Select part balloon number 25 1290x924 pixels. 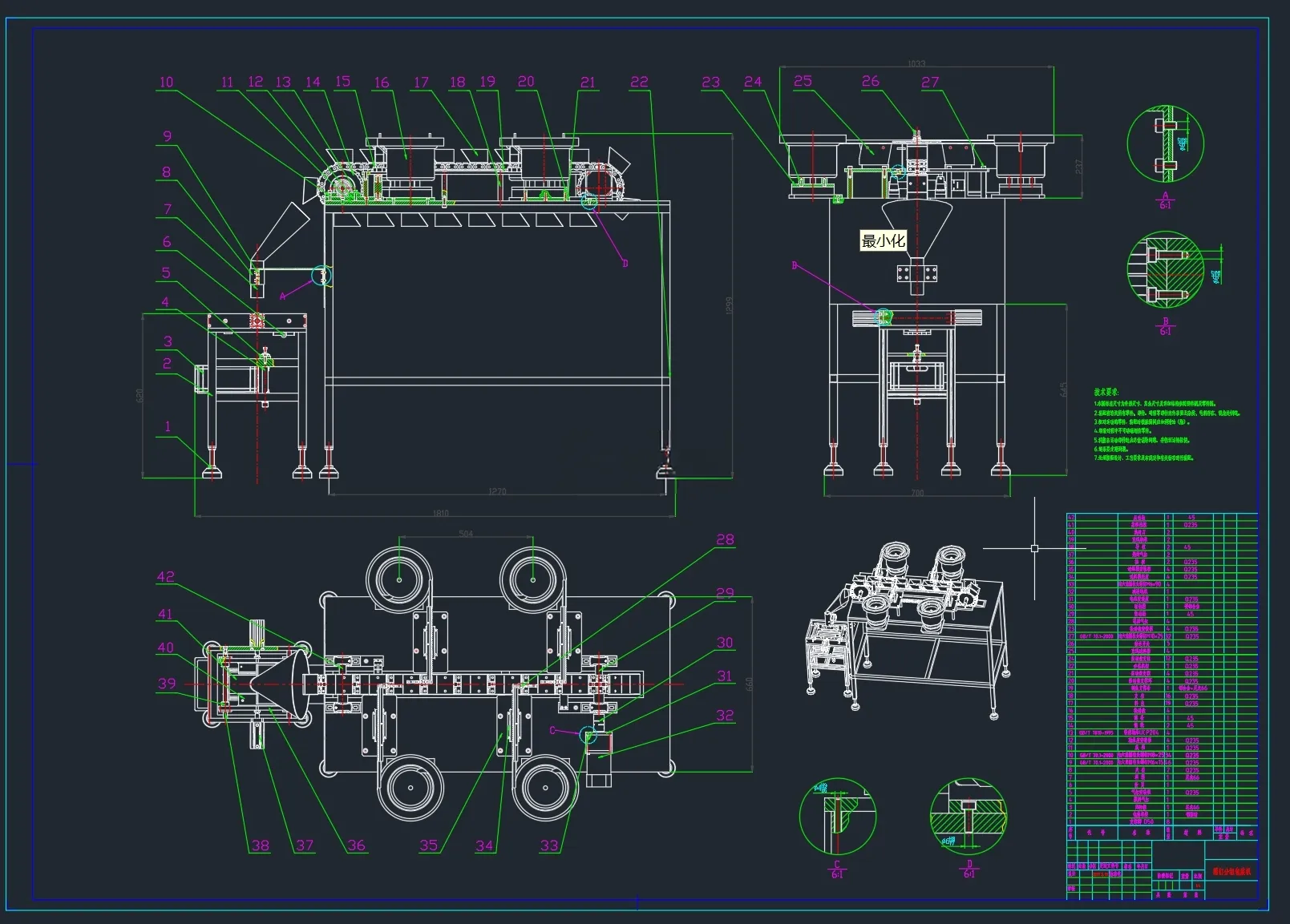coord(803,81)
